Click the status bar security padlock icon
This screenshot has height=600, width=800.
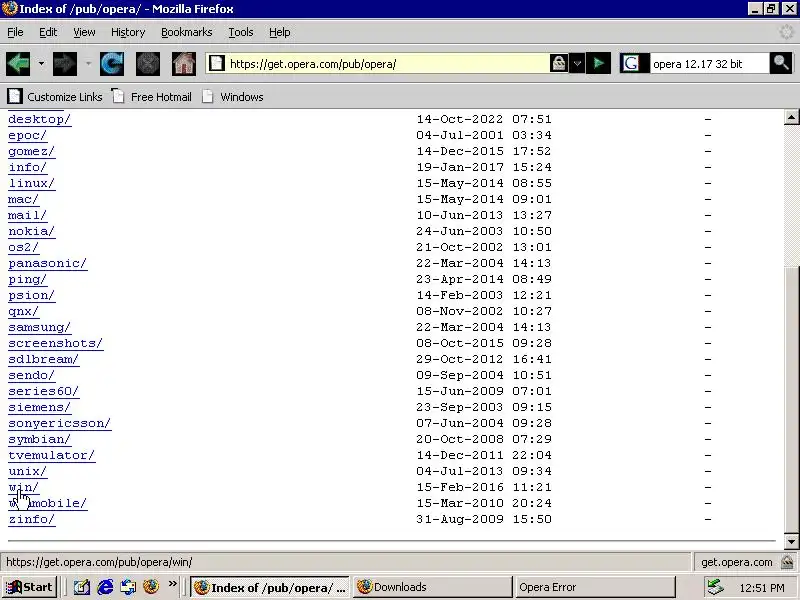click(787, 562)
